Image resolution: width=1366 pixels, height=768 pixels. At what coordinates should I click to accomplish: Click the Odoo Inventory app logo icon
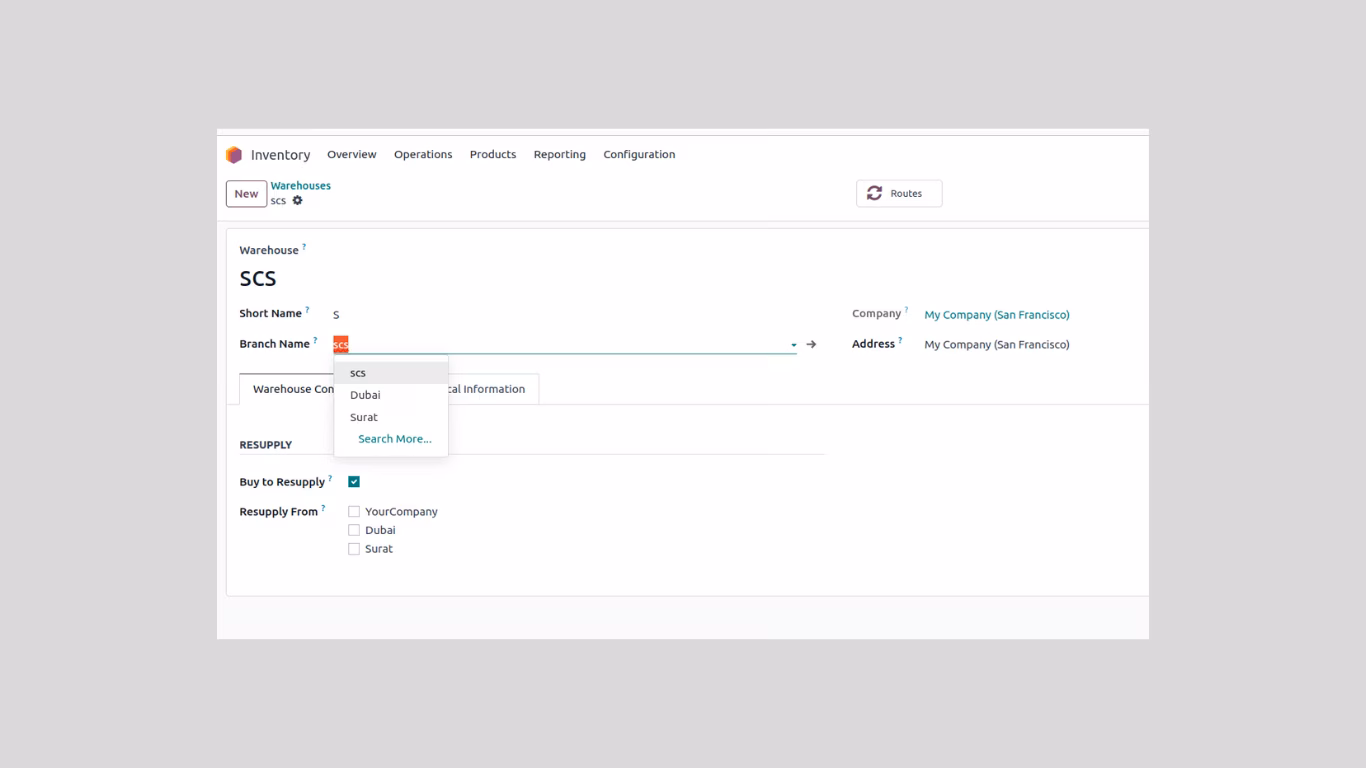pos(234,155)
